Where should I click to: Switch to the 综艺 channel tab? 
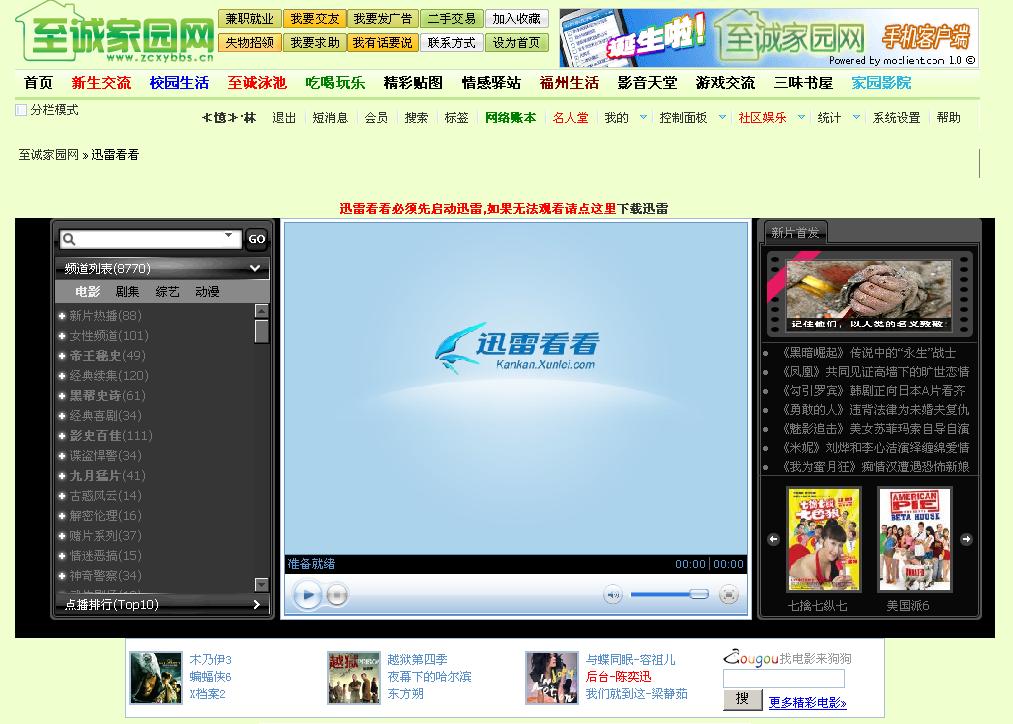[x=167, y=292]
